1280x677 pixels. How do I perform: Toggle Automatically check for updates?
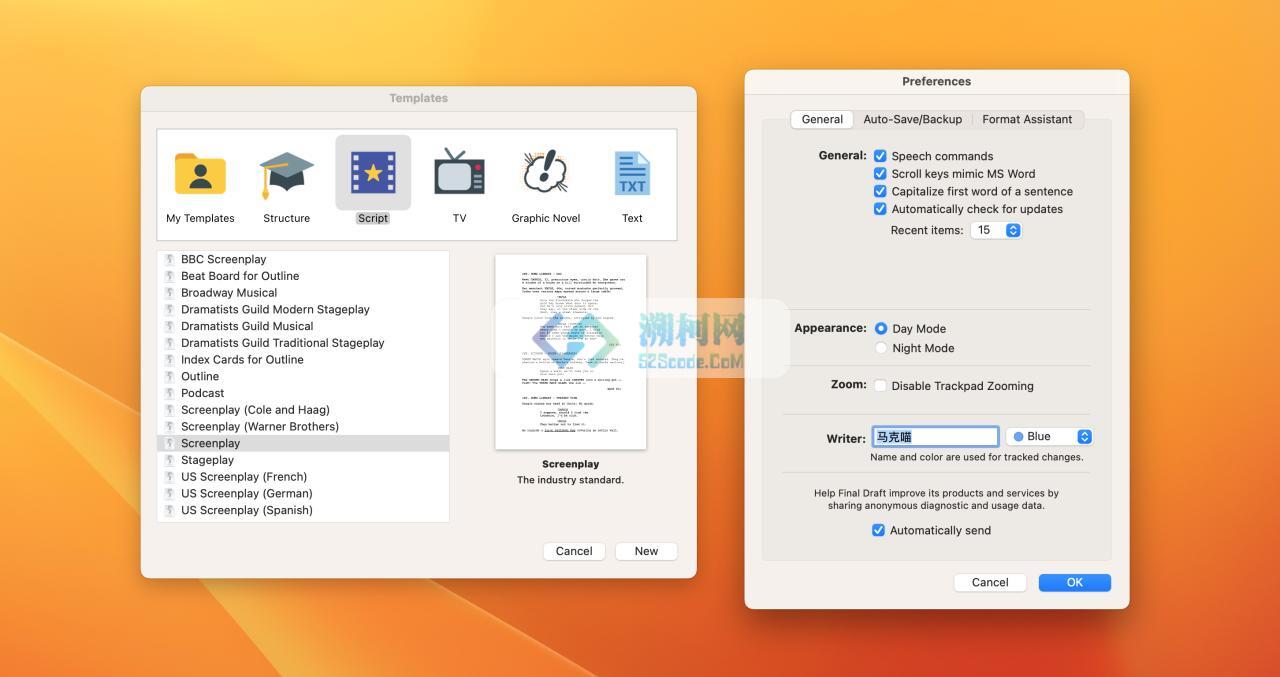click(x=880, y=209)
